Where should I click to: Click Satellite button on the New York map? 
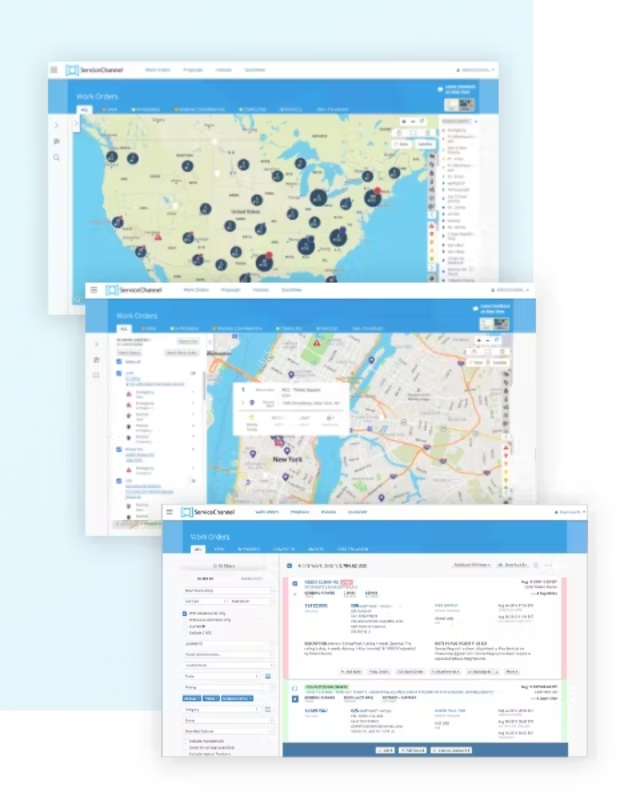(x=499, y=363)
